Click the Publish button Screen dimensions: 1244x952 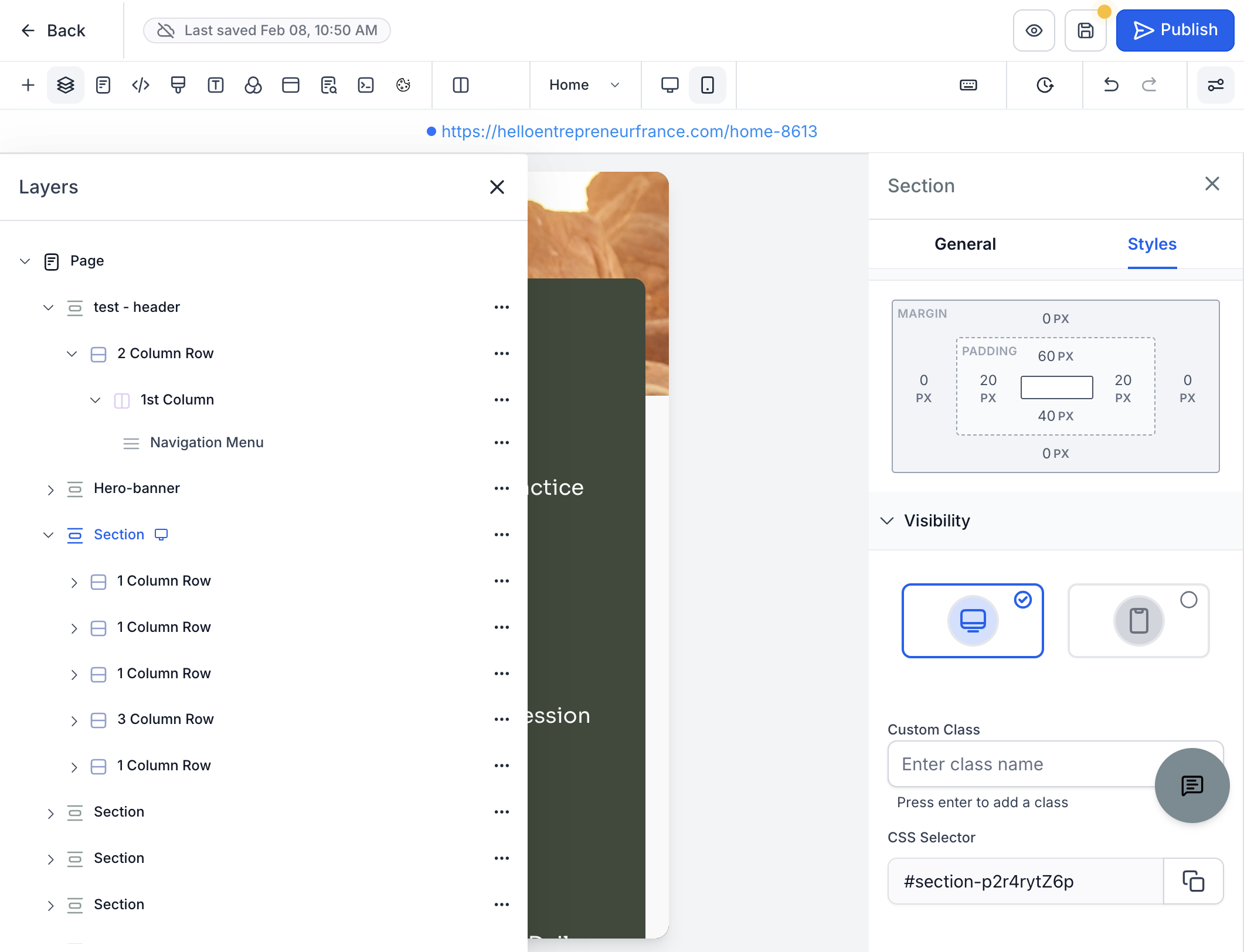point(1175,30)
